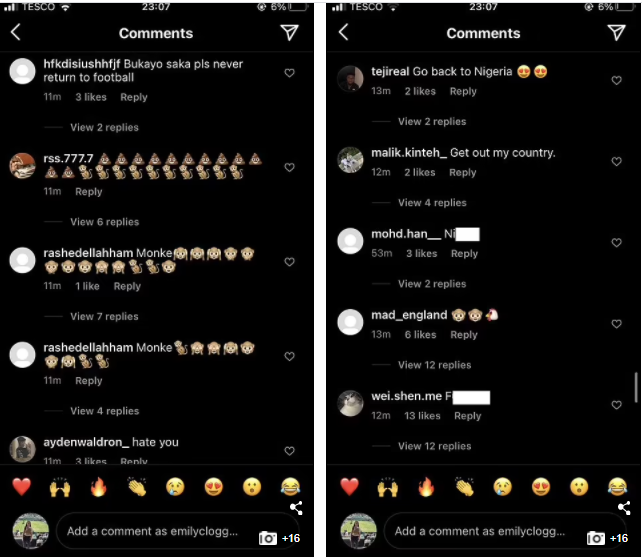Like the hfkdisiushhfjf comment with heart

tap(289, 73)
